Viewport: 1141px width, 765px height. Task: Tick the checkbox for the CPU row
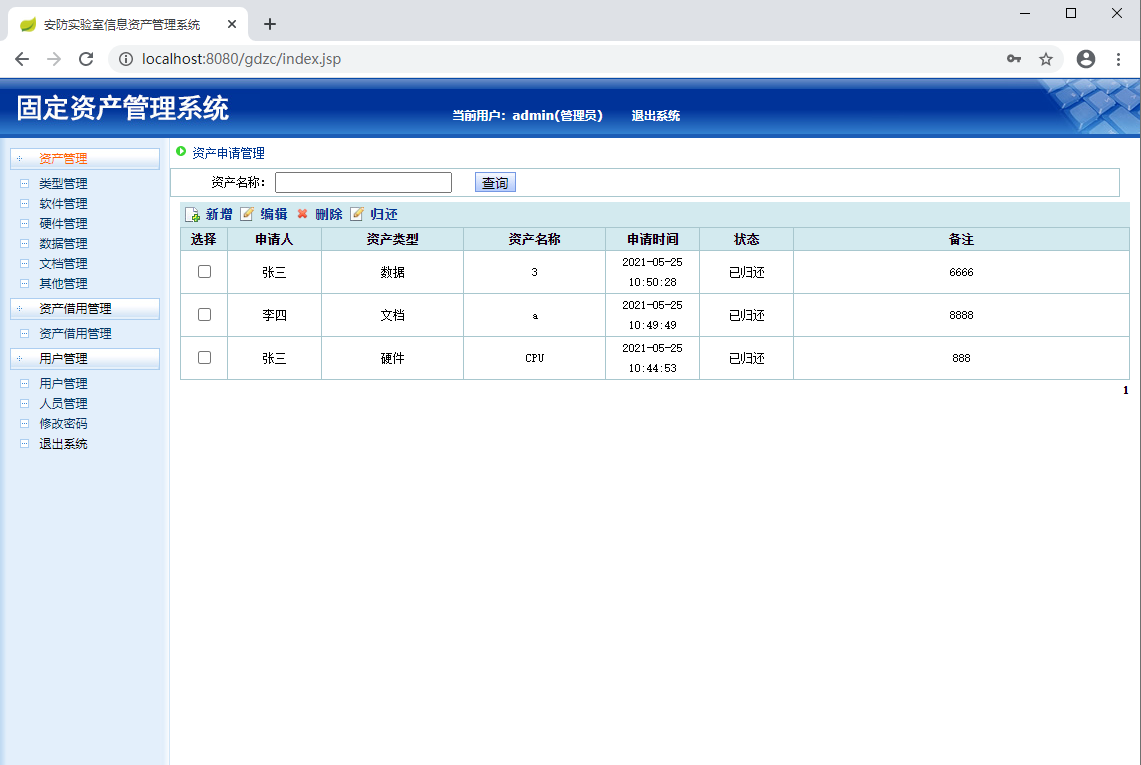tap(204, 358)
